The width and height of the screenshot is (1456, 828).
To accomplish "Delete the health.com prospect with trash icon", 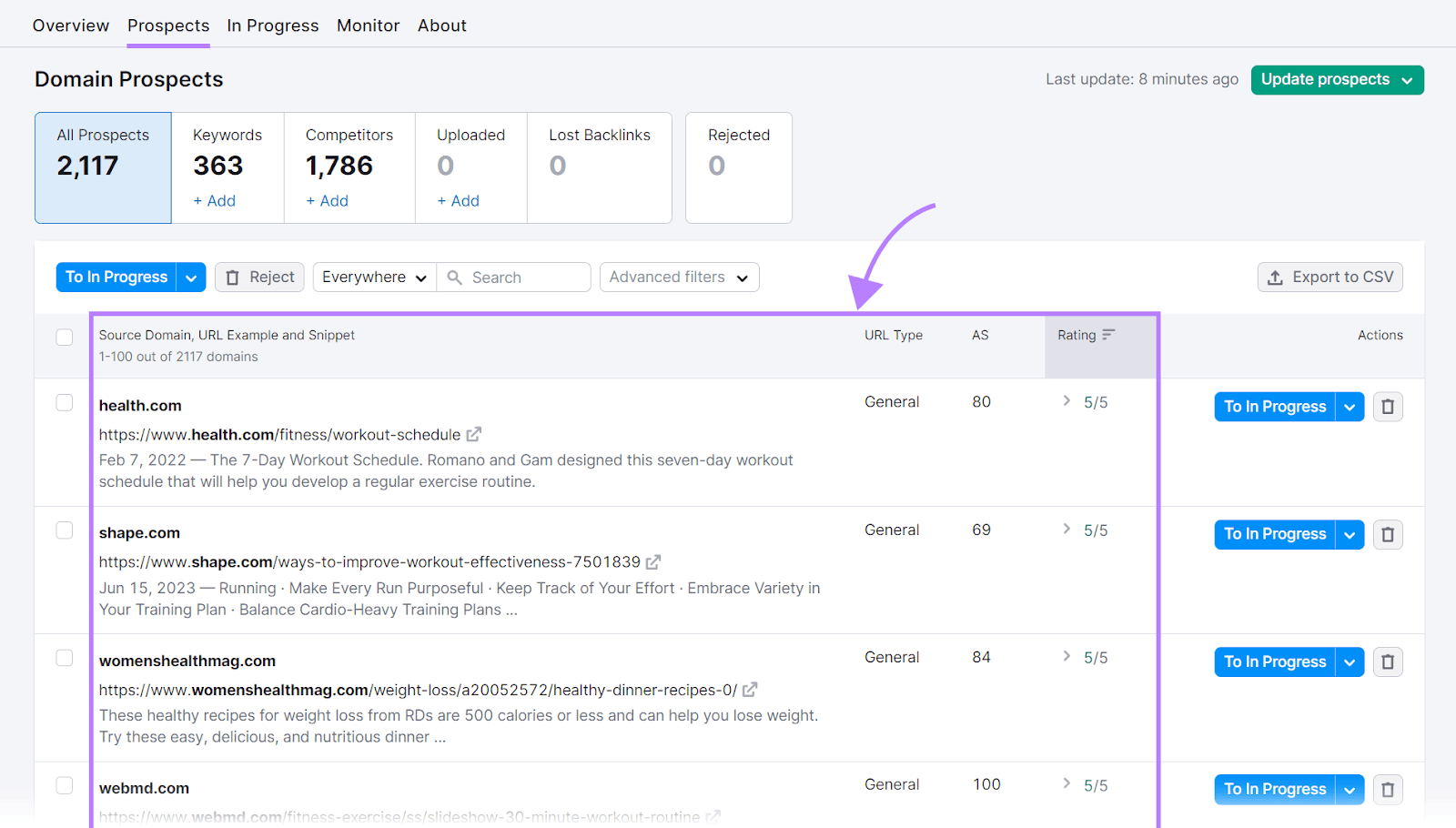I will [1388, 407].
